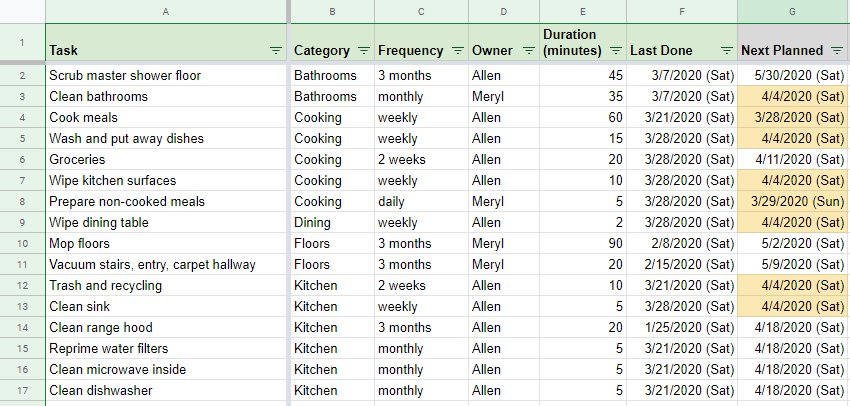
Task: Select Duration cell with value 90
Action: coord(582,243)
